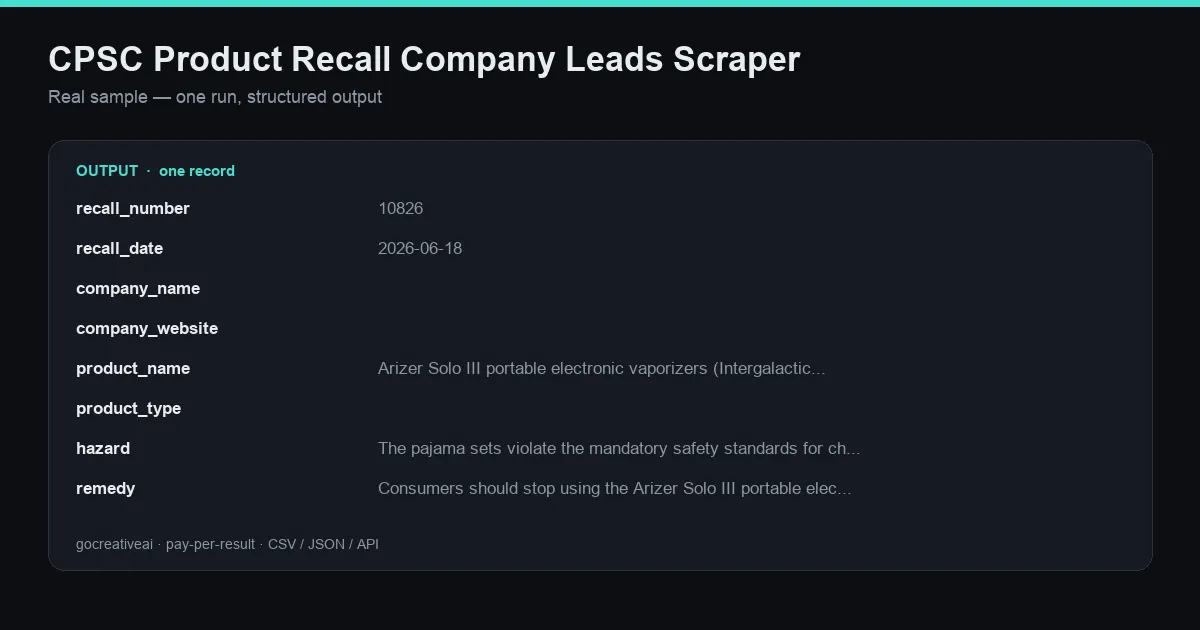Image resolution: width=1200 pixels, height=630 pixels.
Task: Select the pajama sets hazard description text
Action: (x=619, y=448)
